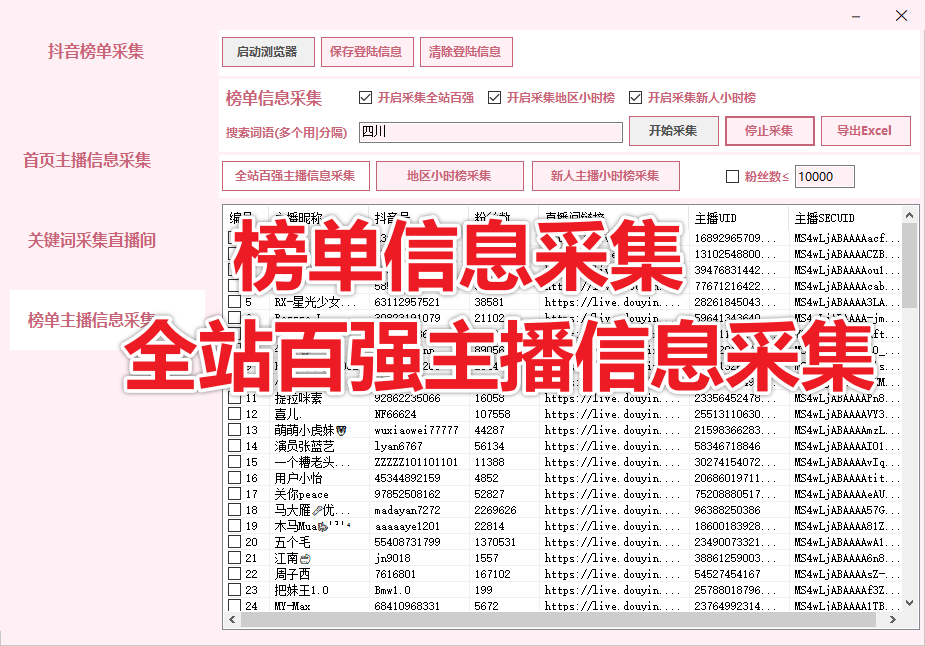Toggle 开启采集全站百强 checkbox
Screen dimensions: 925x646
365,98
